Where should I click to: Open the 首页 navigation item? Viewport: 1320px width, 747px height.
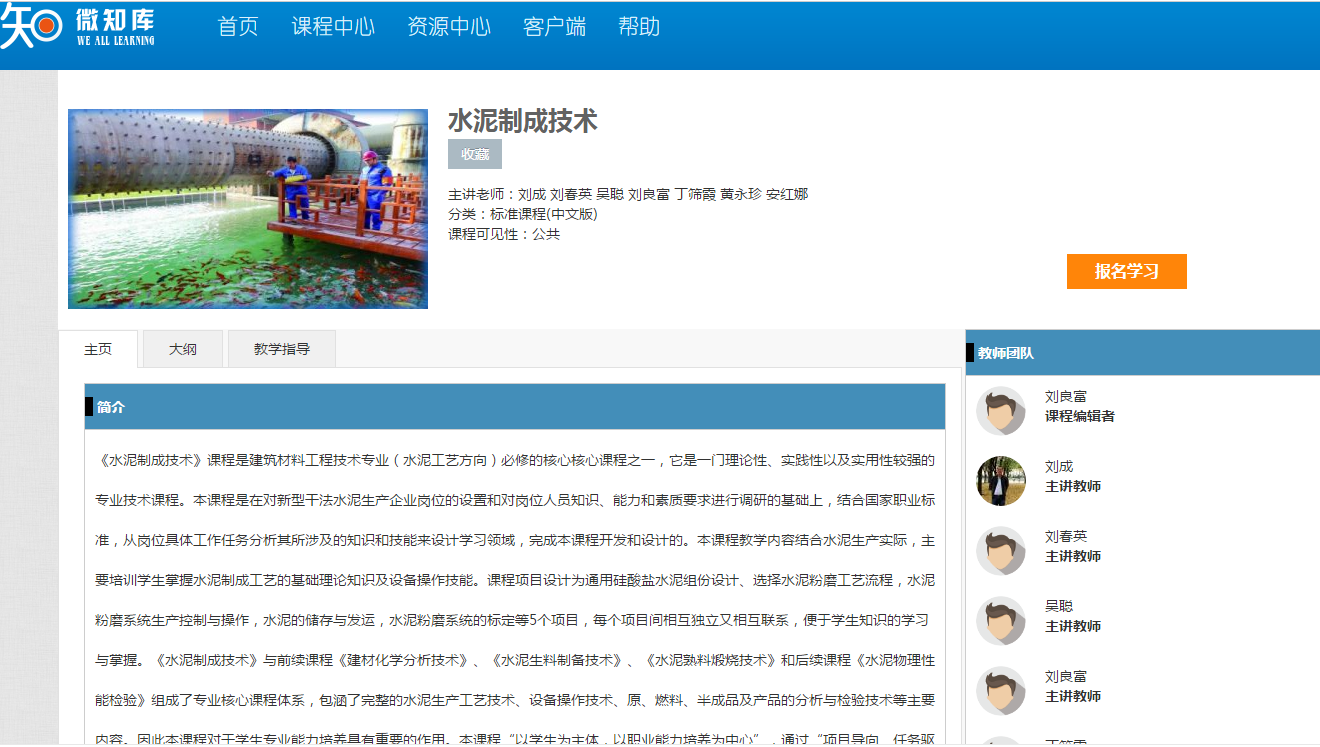[x=238, y=27]
